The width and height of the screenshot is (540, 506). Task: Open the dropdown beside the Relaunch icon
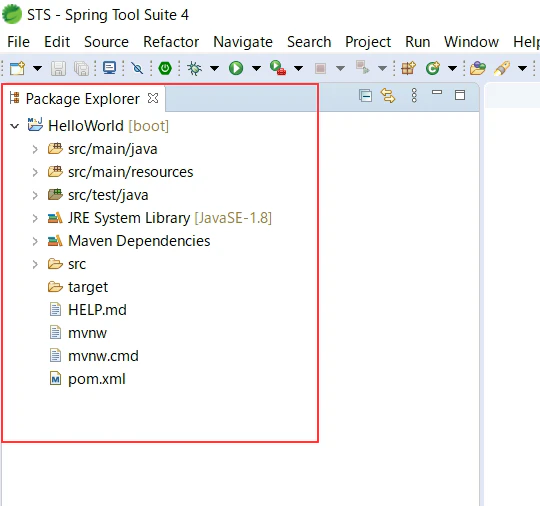tap(382, 68)
